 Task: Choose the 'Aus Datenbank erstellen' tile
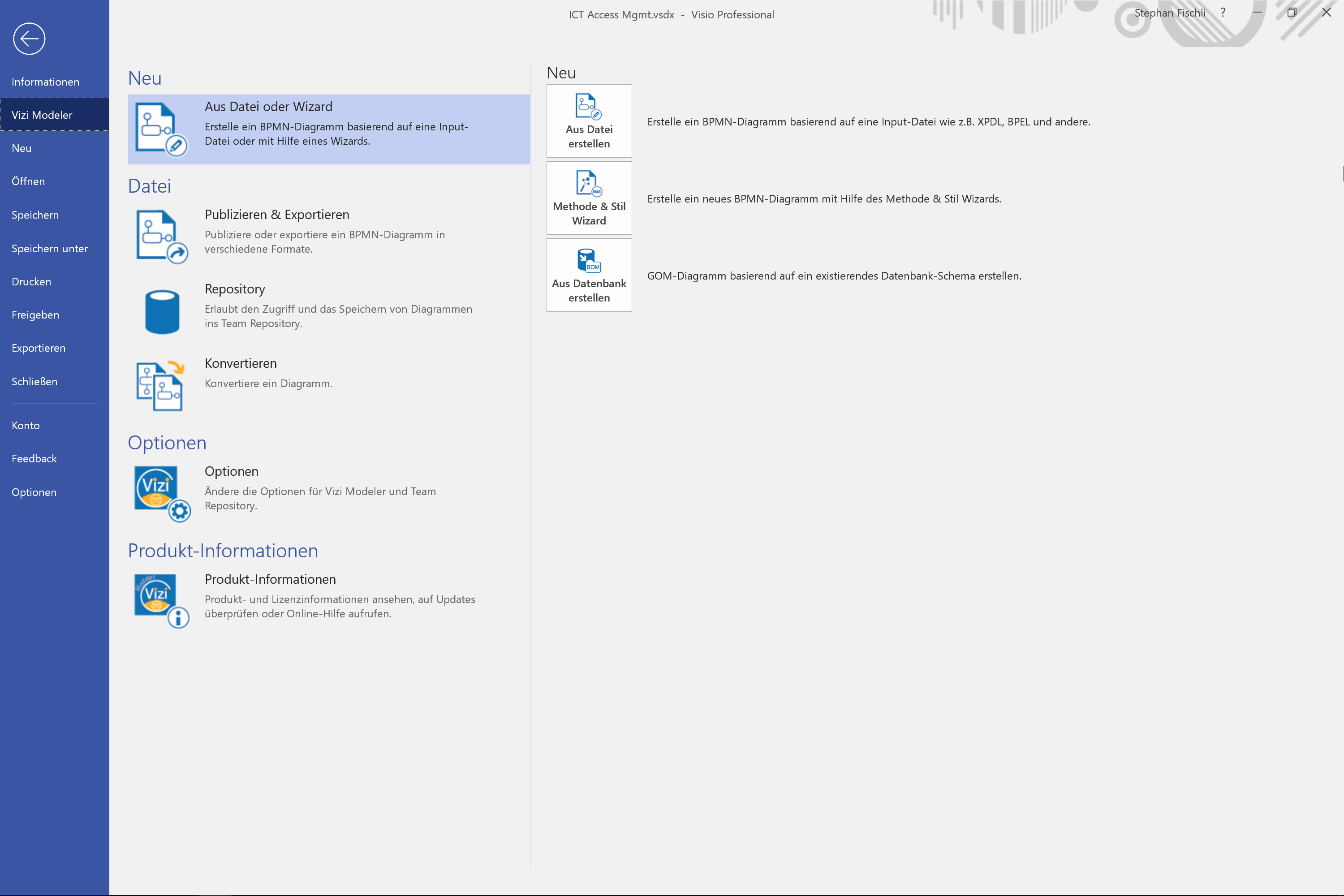pos(589,275)
